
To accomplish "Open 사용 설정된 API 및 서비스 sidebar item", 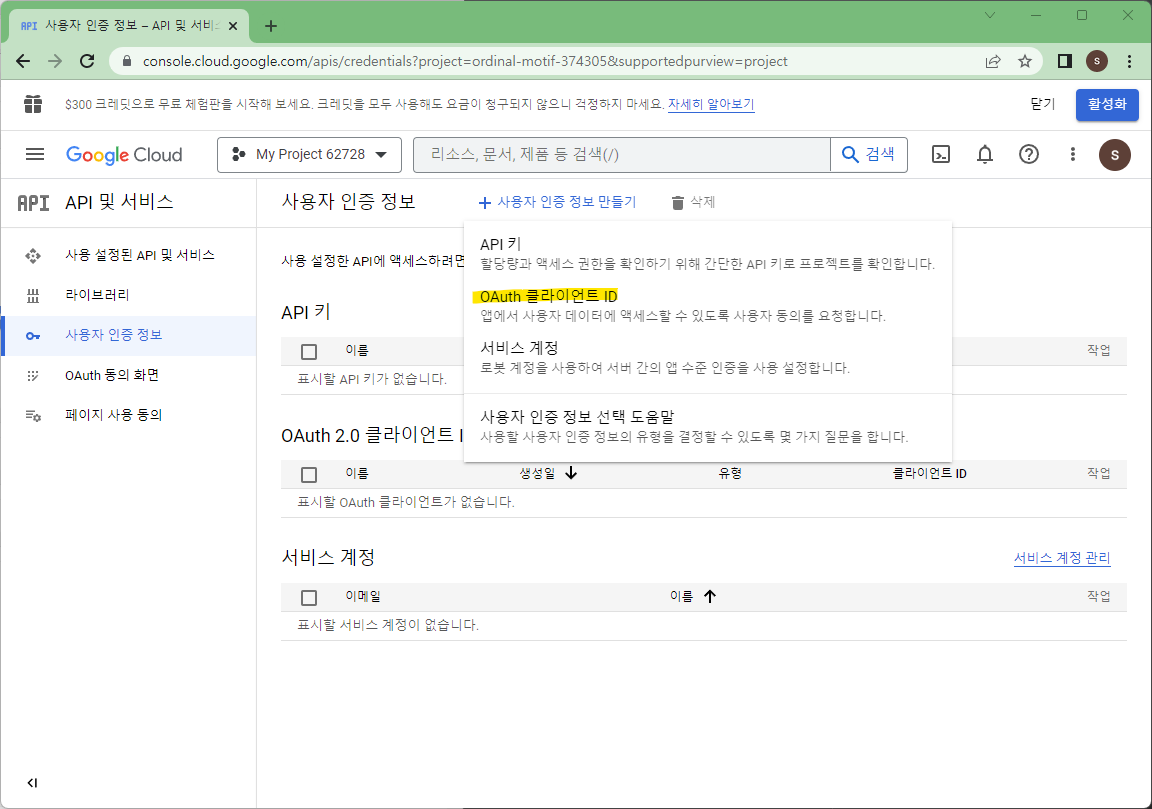I will click(x=129, y=255).
